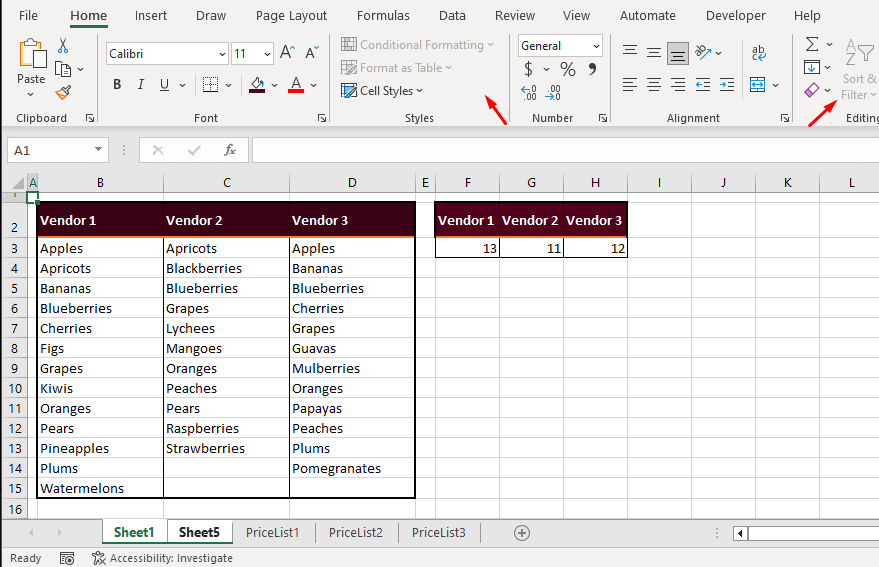The width and height of the screenshot is (879, 567).
Task: Switch to the Formulas ribbon tab
Action: click(383, 16)
